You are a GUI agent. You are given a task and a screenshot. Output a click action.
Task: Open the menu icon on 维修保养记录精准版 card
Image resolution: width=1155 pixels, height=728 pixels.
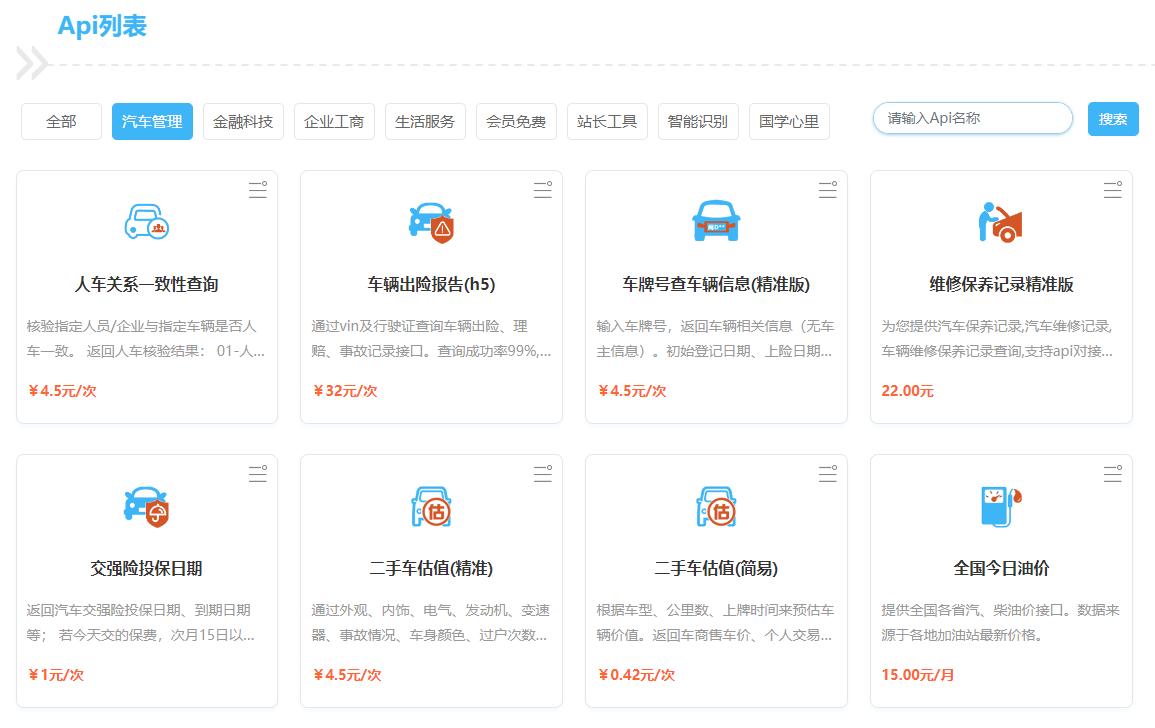tap(1112, 190)
